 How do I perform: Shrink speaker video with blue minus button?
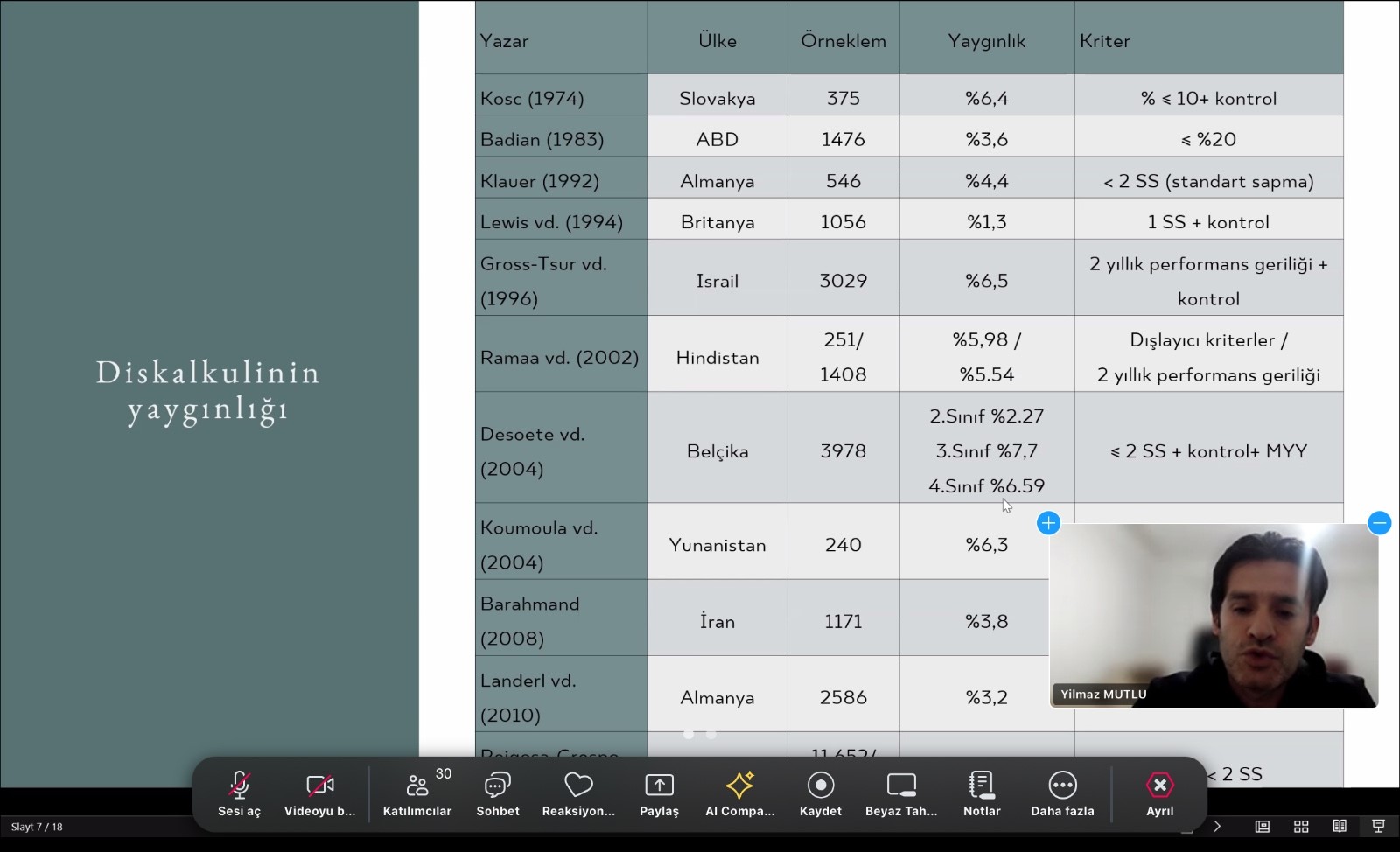(x=1379, y=523)
